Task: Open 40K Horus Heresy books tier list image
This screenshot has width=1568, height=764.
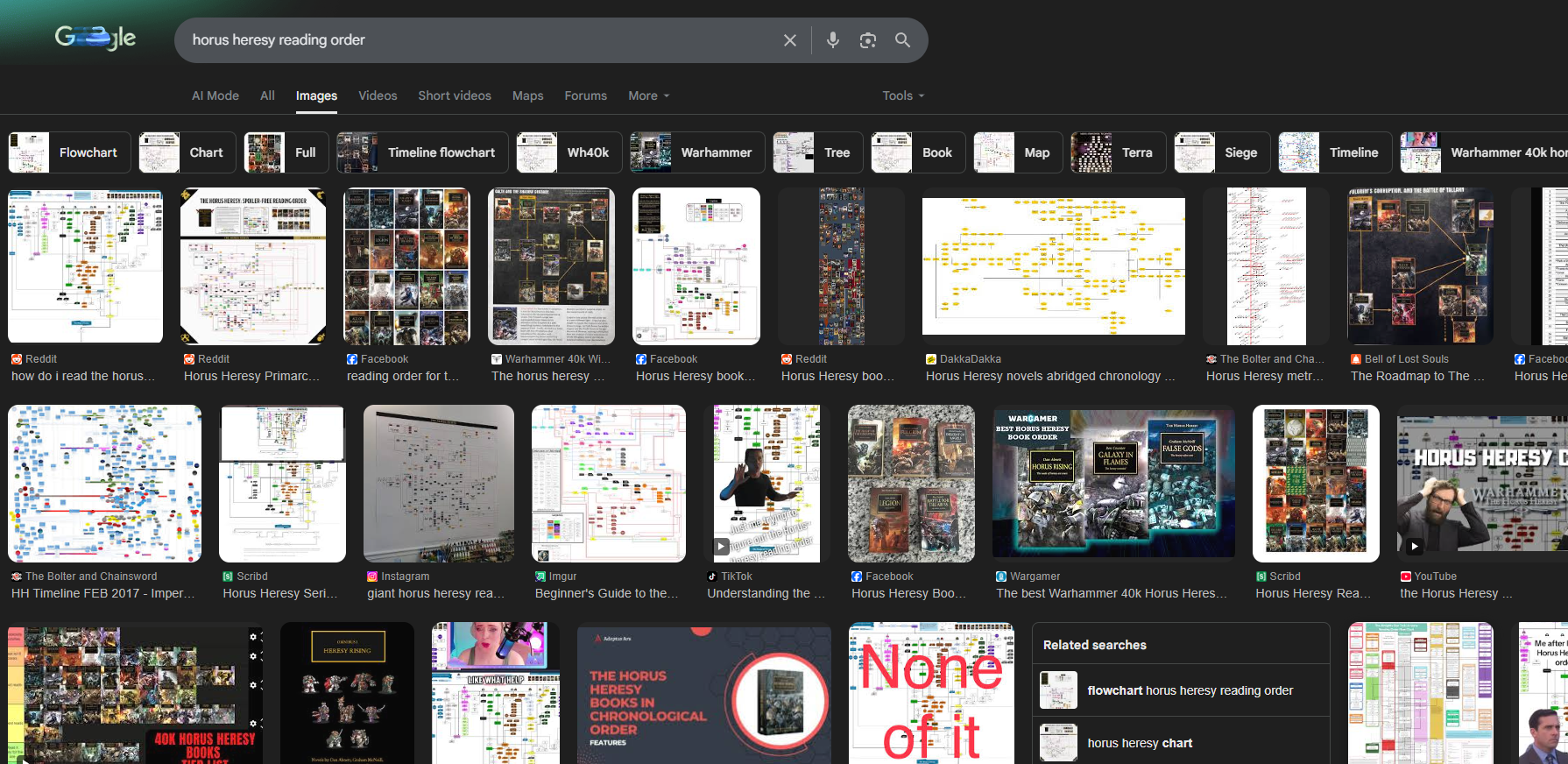Action: 135,693
